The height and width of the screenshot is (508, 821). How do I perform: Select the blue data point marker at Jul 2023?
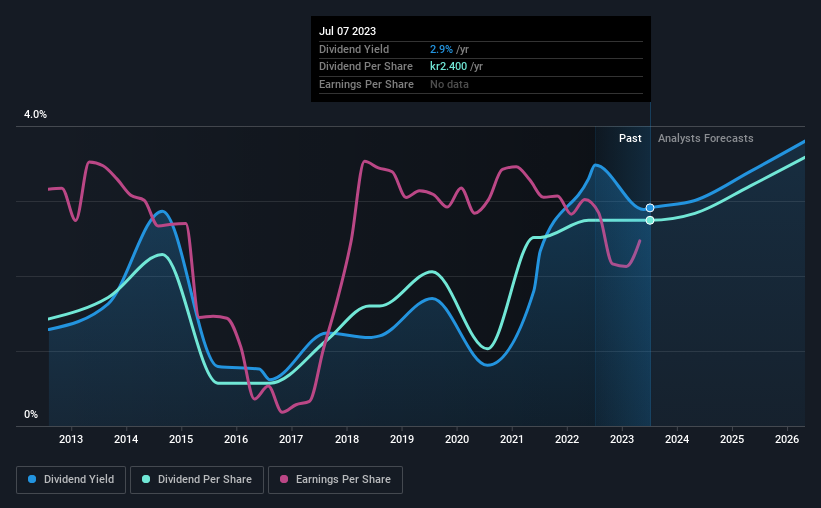coord(650,208)
